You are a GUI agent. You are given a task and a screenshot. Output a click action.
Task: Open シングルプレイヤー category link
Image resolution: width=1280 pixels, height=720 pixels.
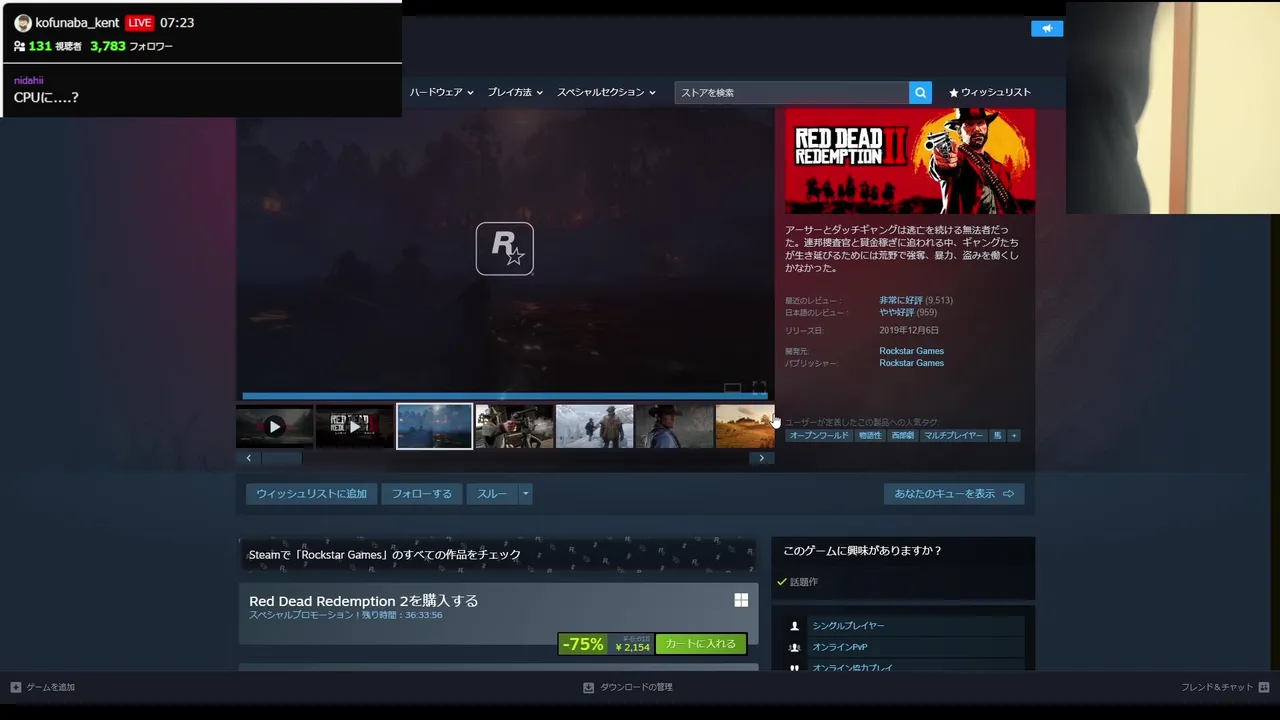(848, 626)
